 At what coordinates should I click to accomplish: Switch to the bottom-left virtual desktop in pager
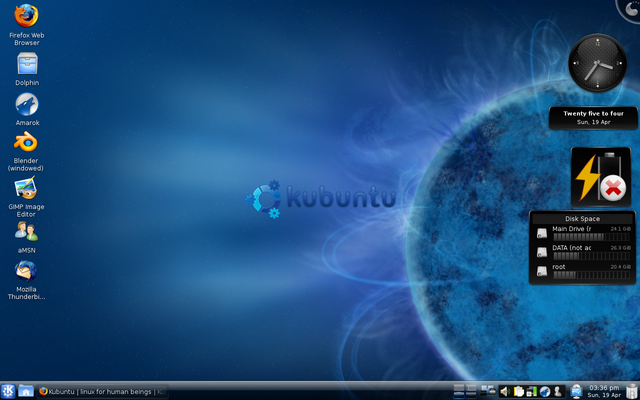pos(459,395)
